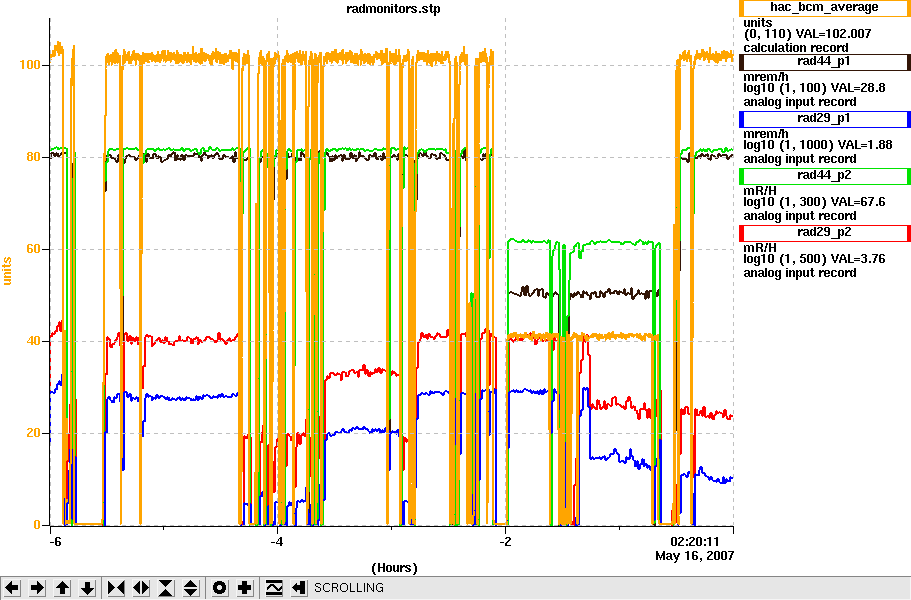911x600 pixels.
Task: Zoom out vertically with the up-down triangles icon
Action: (191, 588)
